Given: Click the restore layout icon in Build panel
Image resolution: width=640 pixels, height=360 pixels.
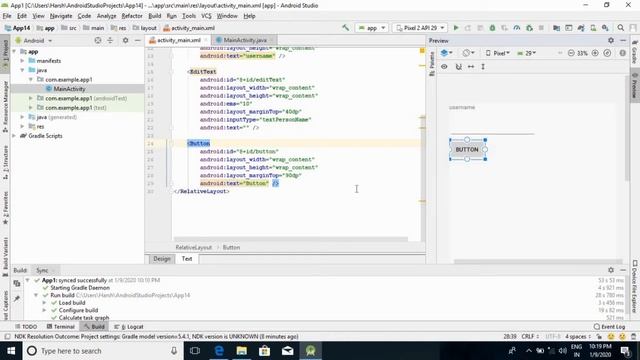Looking at the screenshot, I should 17,283.
